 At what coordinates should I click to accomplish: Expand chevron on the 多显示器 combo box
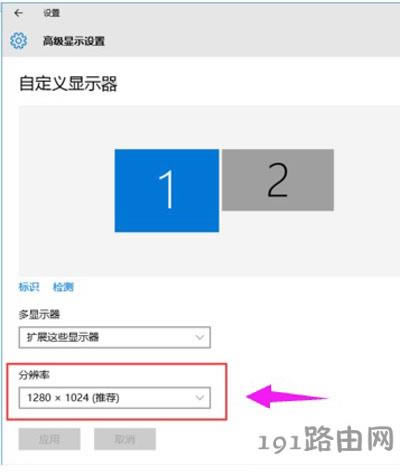(200, 337)
